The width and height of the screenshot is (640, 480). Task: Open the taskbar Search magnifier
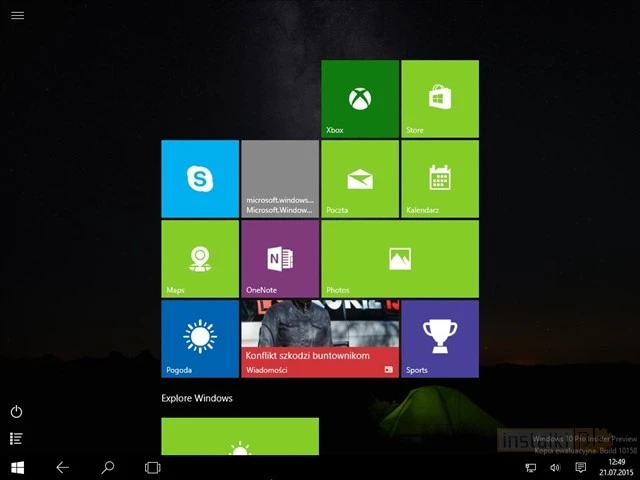108,467
